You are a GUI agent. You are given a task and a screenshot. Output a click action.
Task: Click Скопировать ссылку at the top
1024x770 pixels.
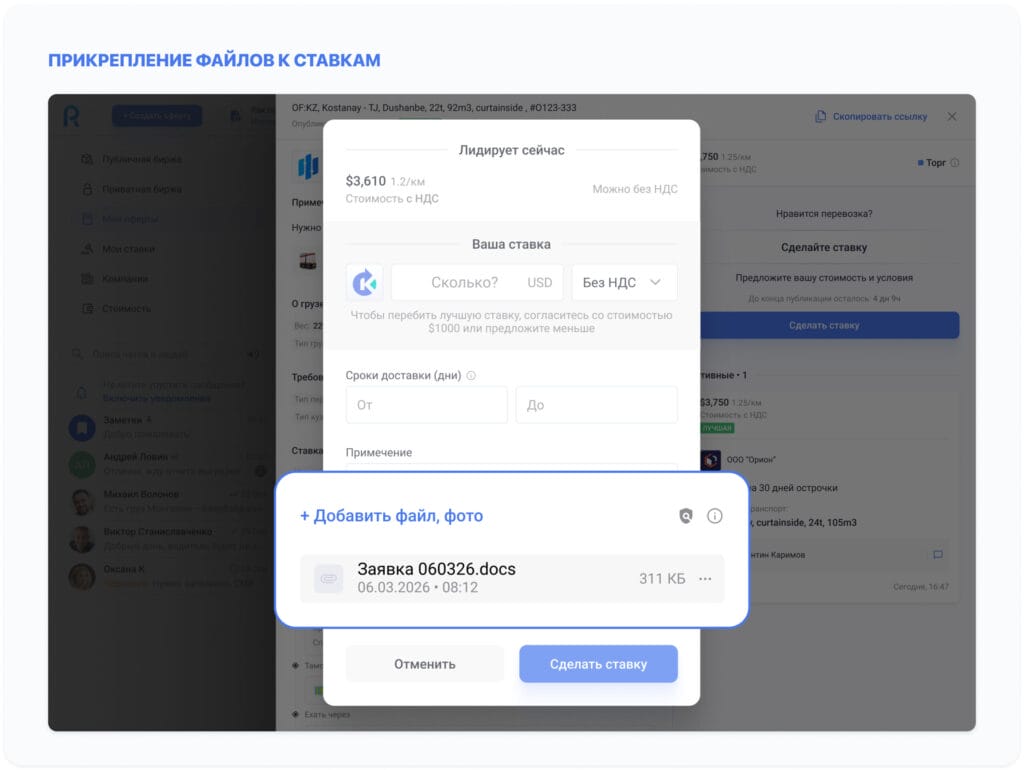(866, 115)
